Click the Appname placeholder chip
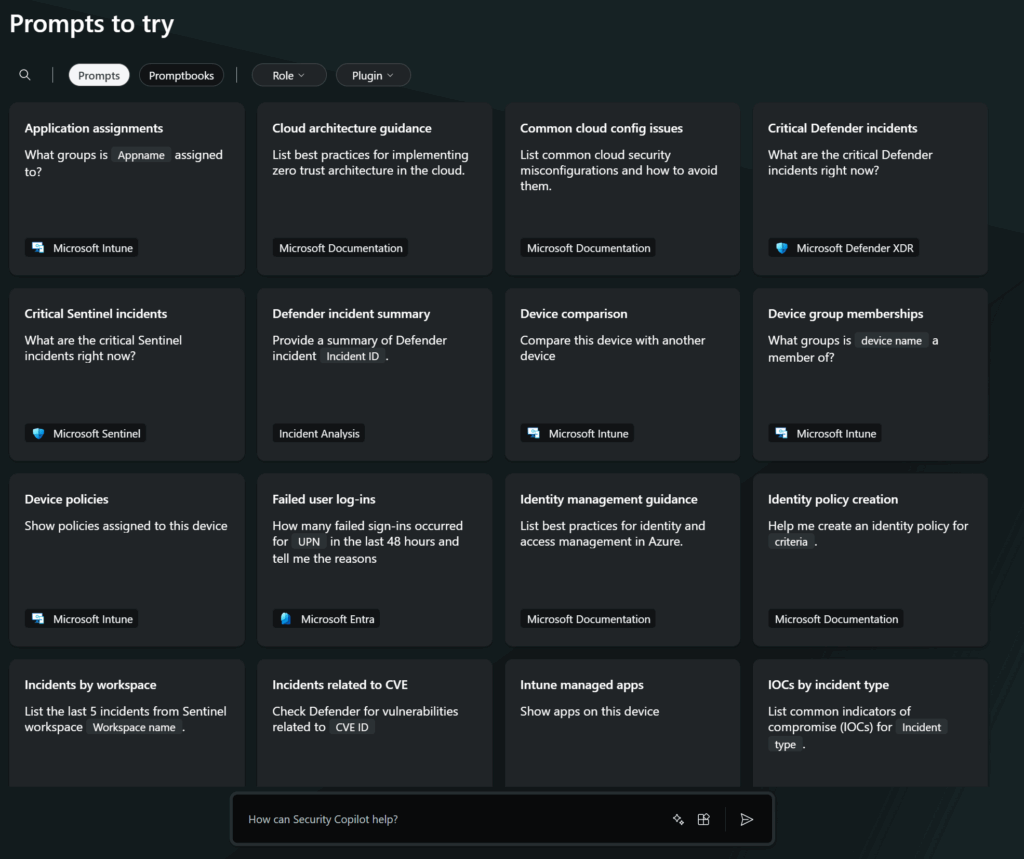The height and width of the screenshot is (859, 1024). click(x=141, y=155)
